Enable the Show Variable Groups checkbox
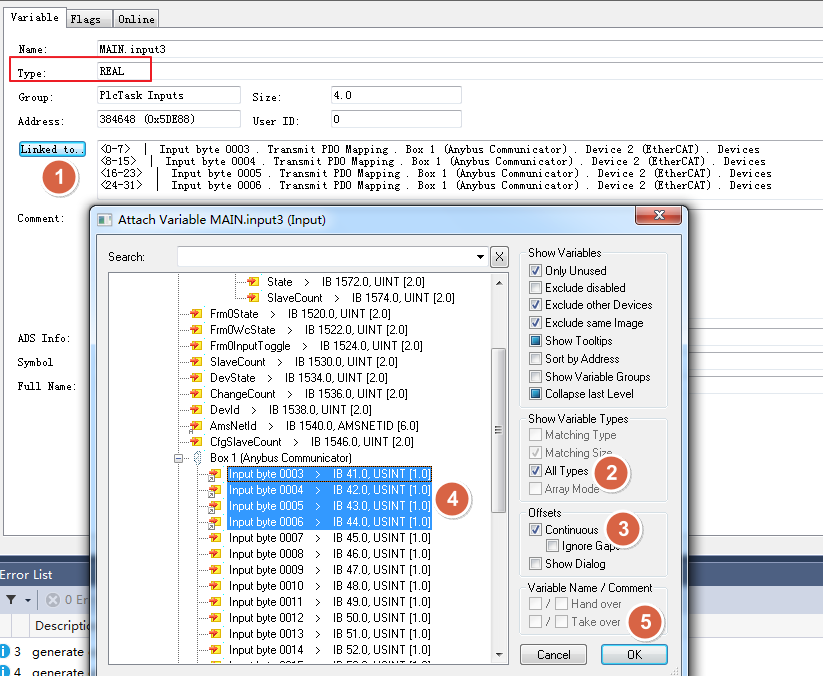Screen dimensions: 823x676 (535, 376)
